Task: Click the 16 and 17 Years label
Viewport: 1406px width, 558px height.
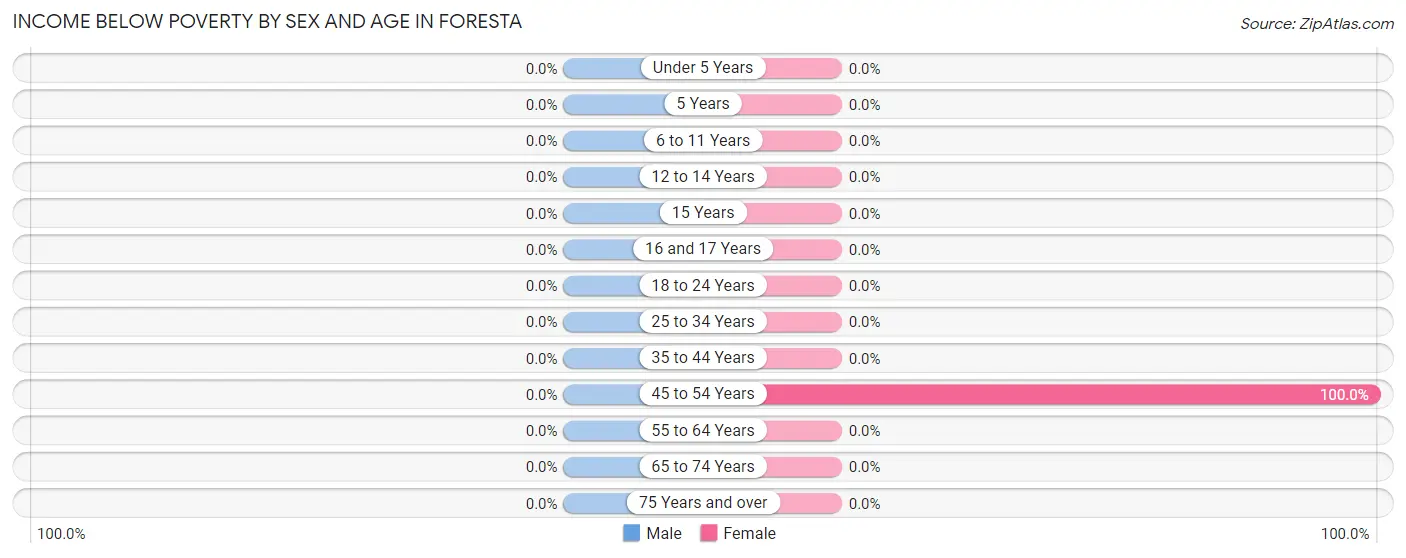Action: click(x=703, y=249)
